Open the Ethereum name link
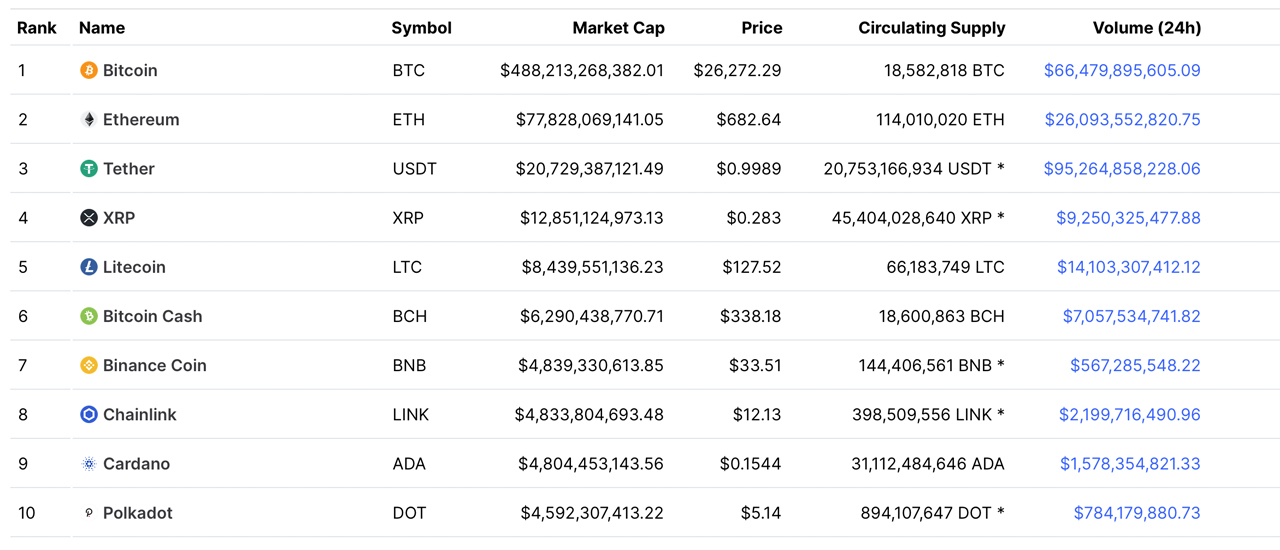 point(141,120)
